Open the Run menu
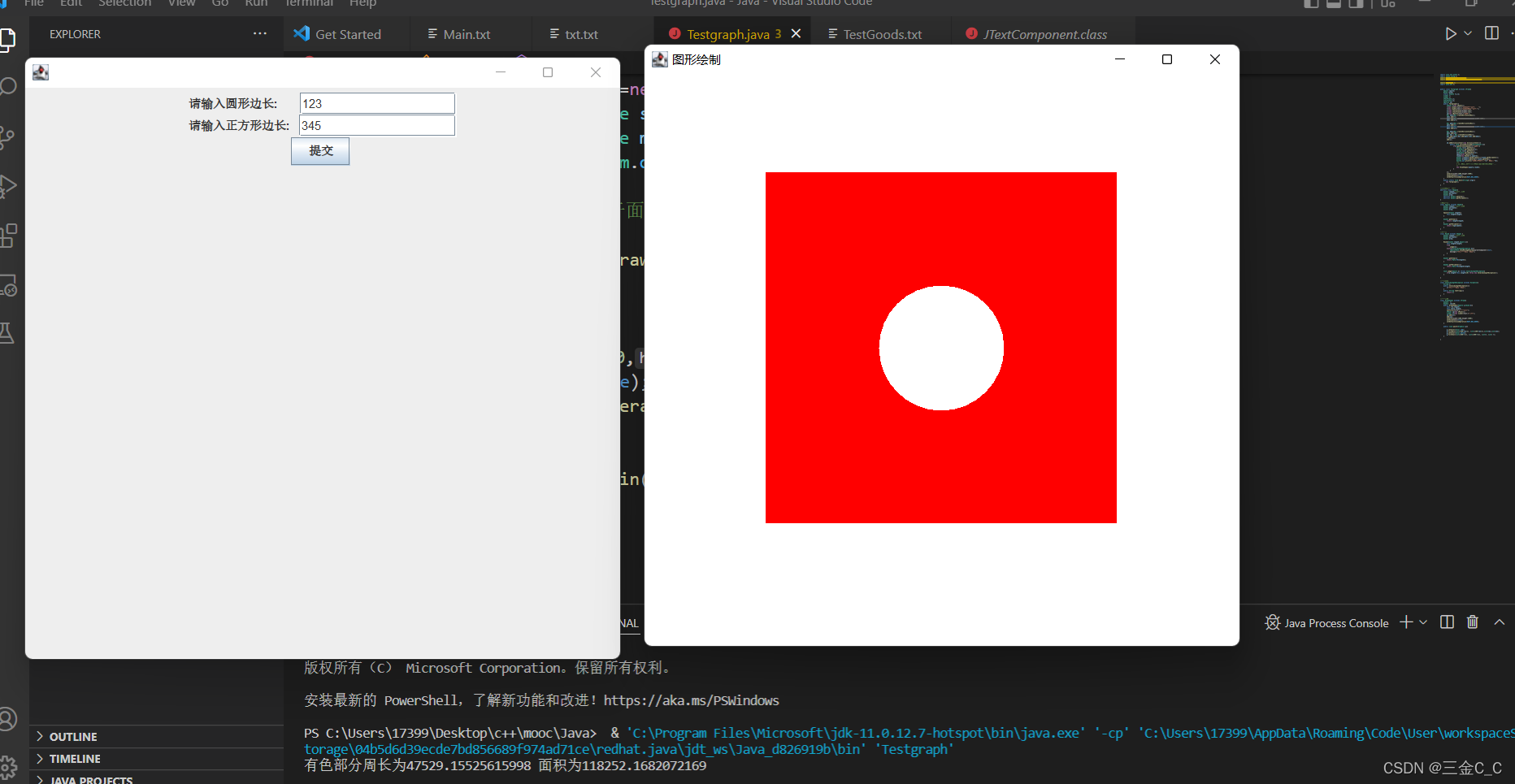The width and height of the screenshot is (1515, 784). (256, 3)
